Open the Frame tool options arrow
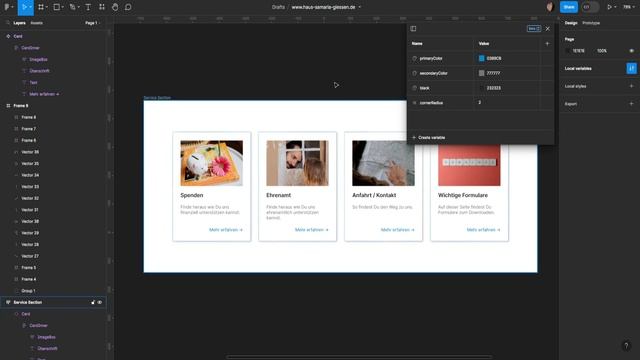 [x=47, y=7]
